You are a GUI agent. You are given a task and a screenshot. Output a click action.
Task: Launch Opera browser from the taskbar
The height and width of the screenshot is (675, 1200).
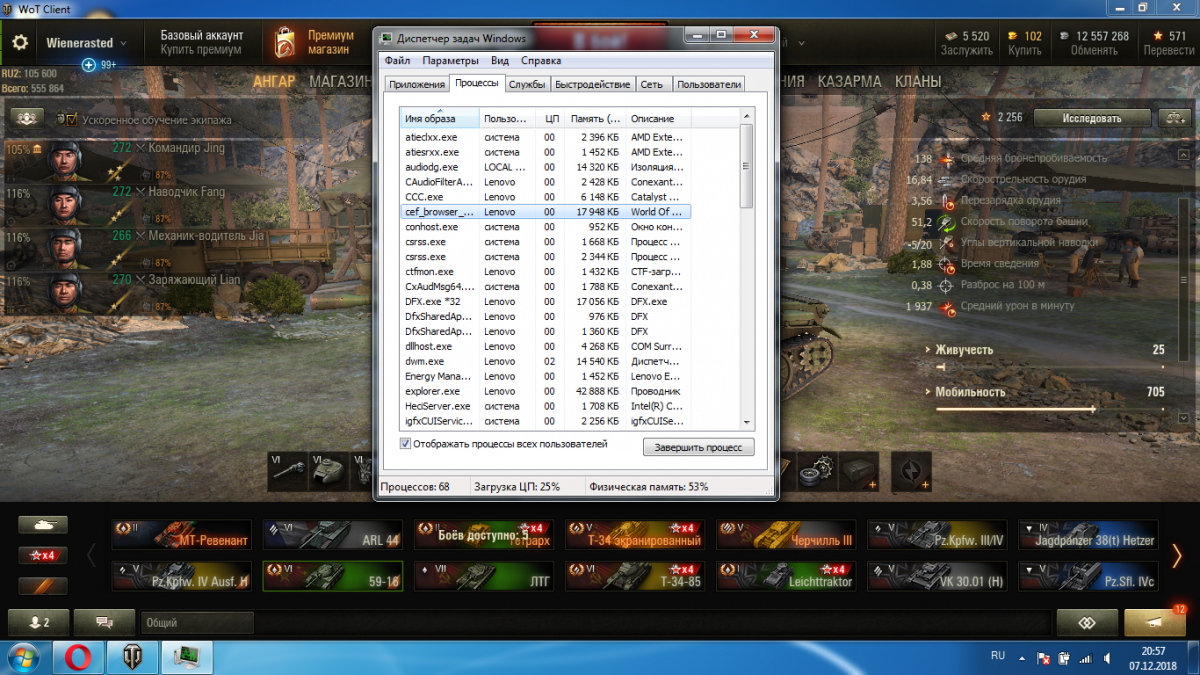tap(79, 656)
